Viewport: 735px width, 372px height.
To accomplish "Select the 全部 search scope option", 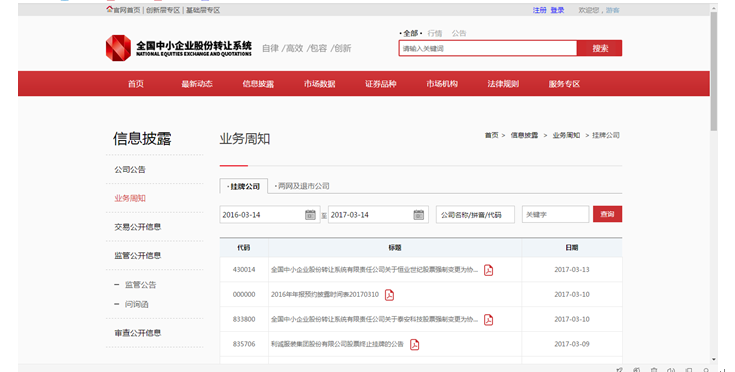I will point(411,33).
